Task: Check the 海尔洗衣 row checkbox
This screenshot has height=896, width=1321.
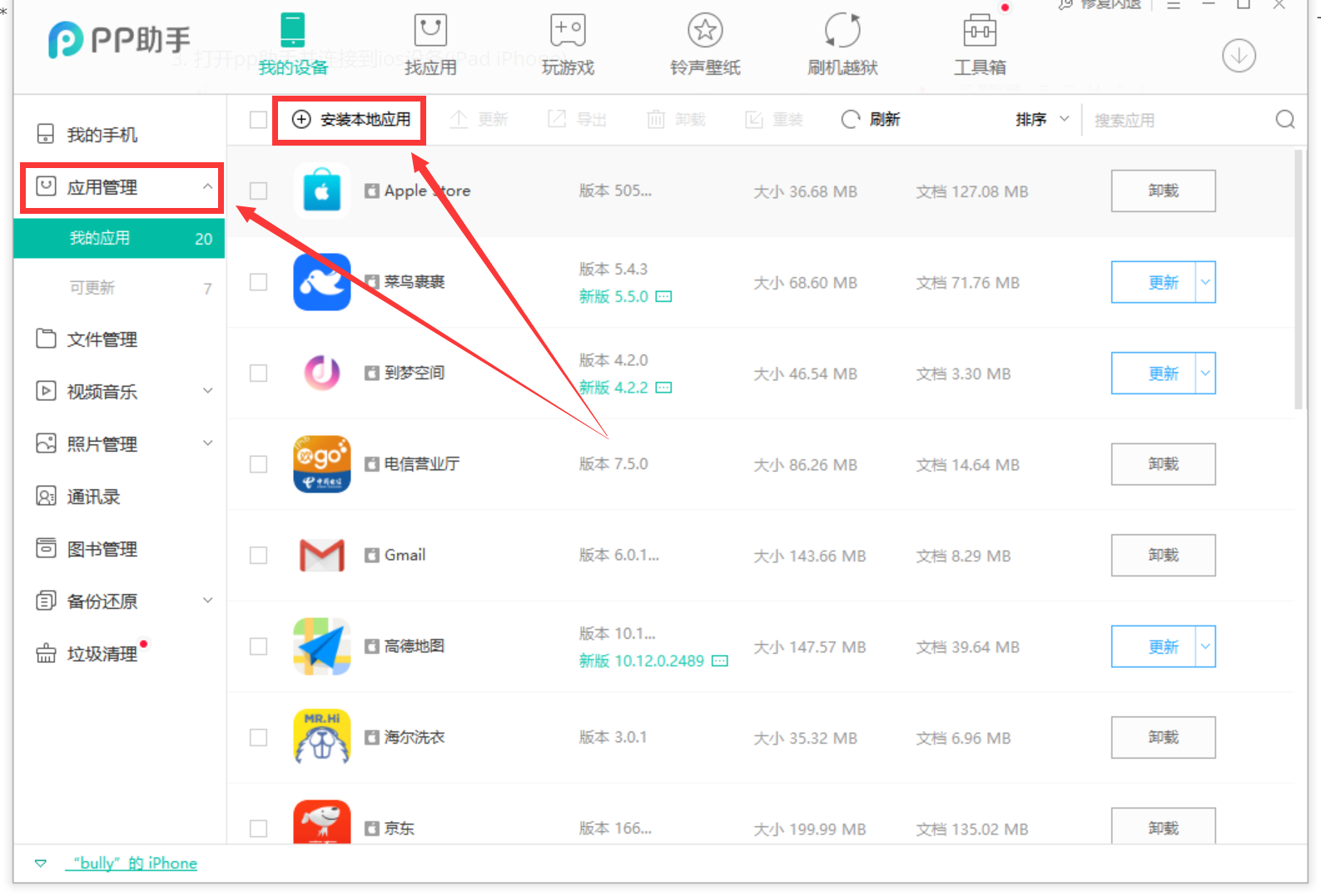Action: click(x=259, y=737)
